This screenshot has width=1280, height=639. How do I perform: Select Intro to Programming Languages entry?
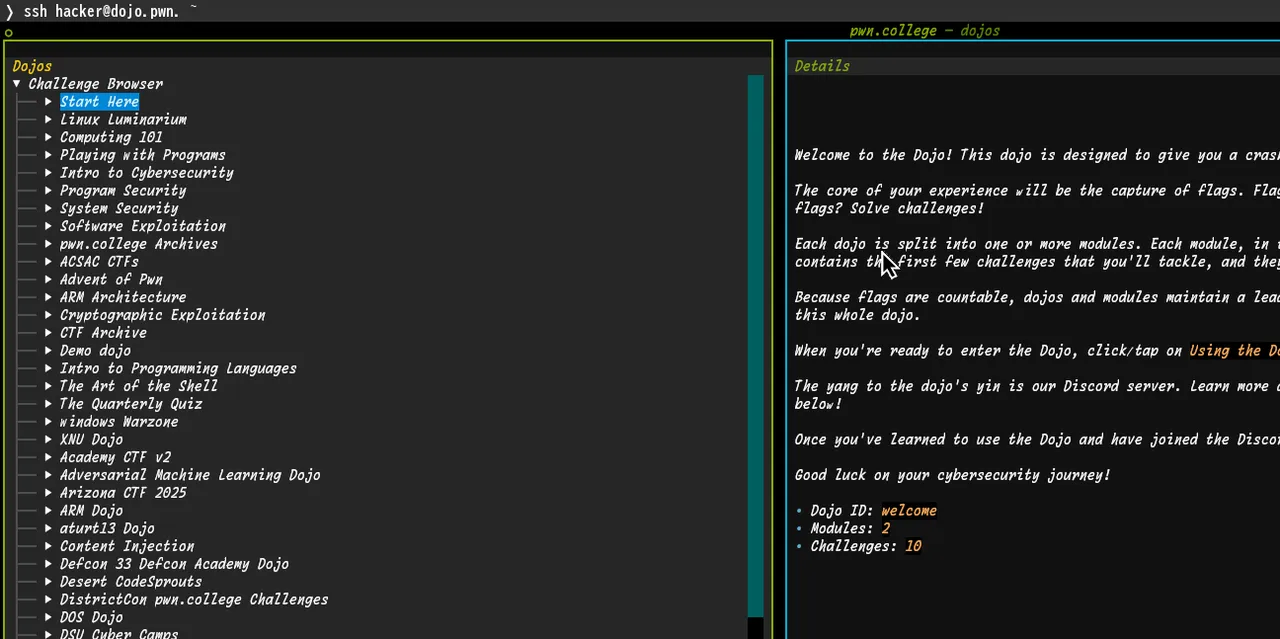click(178, 368)
